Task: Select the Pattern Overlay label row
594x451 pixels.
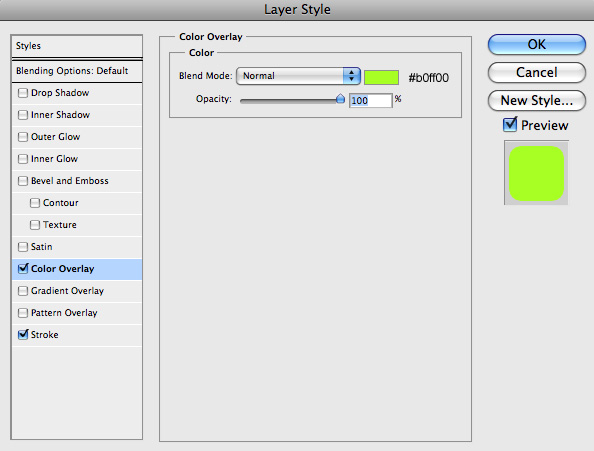Action: pyautogui.click(x=77, y=313)
